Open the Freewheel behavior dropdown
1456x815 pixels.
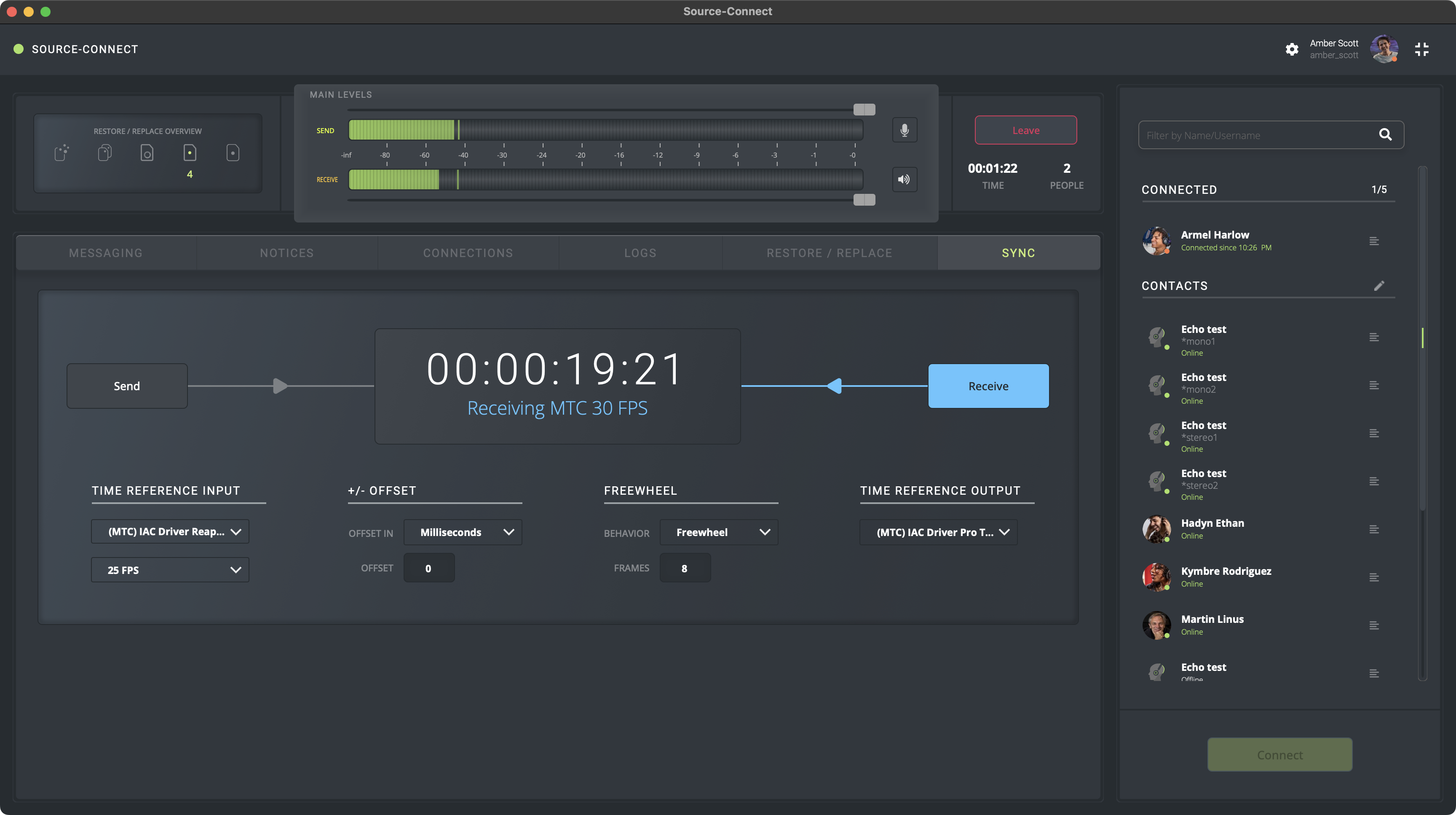(x=718, y=532)
